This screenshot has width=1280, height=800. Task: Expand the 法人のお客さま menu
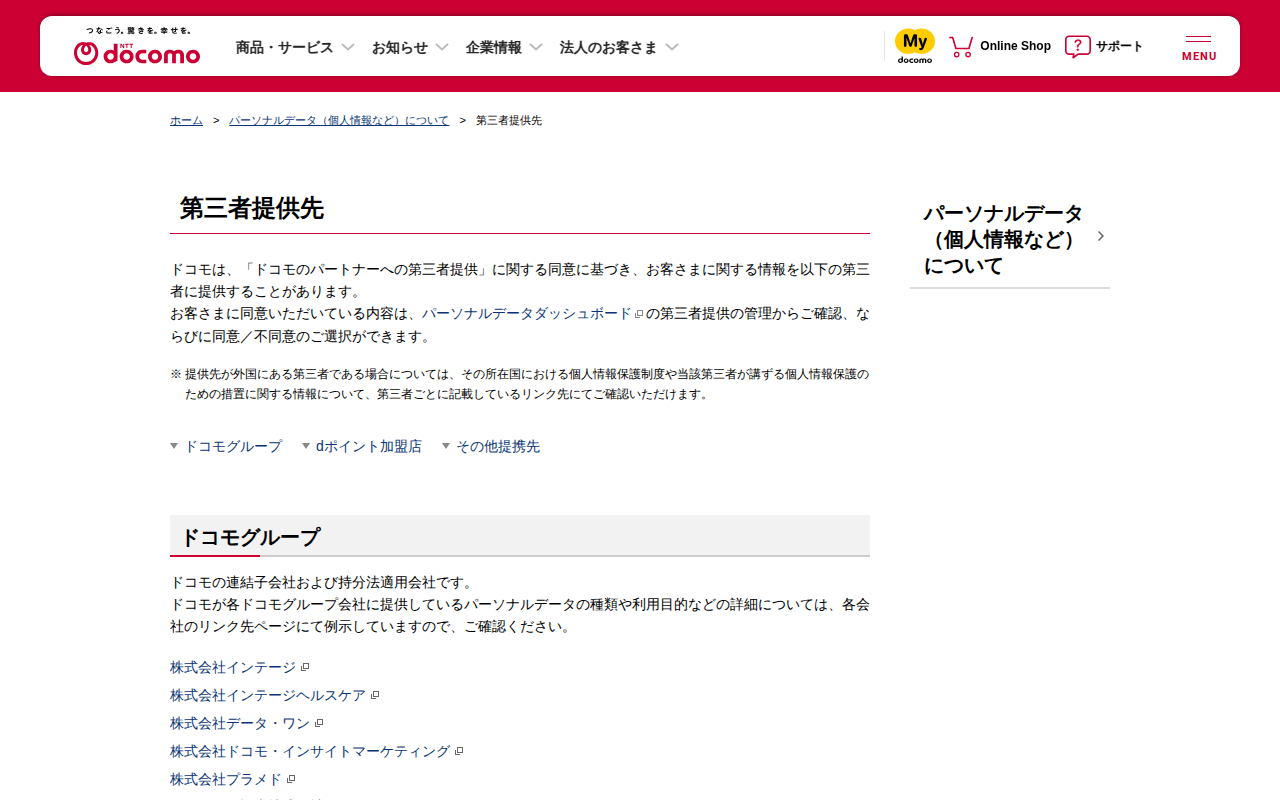click(619, 47)
